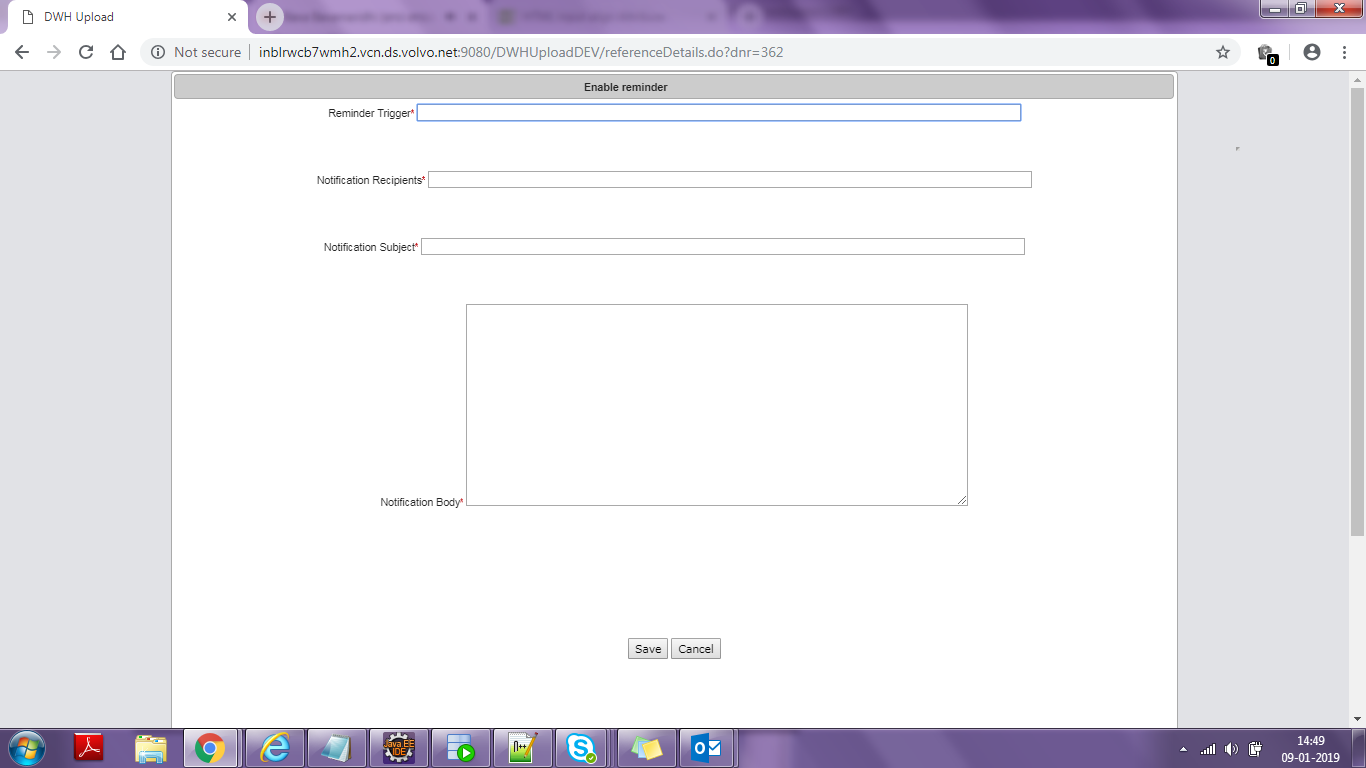Click the Notification Body label
Image resolution: width=1366 pixels, height=768 pixels.
coord(422,503)
